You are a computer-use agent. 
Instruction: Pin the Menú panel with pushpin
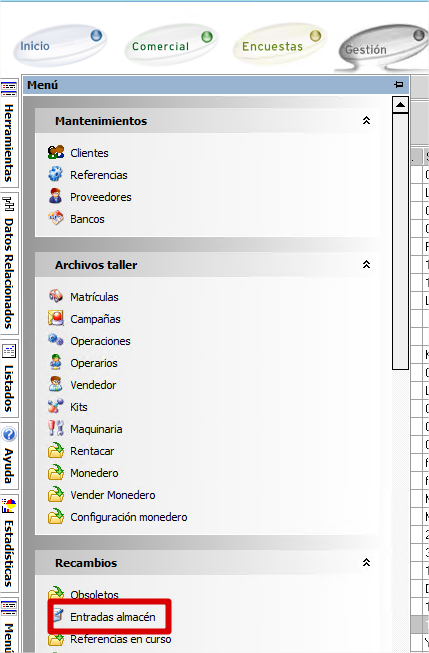[399, 85]
